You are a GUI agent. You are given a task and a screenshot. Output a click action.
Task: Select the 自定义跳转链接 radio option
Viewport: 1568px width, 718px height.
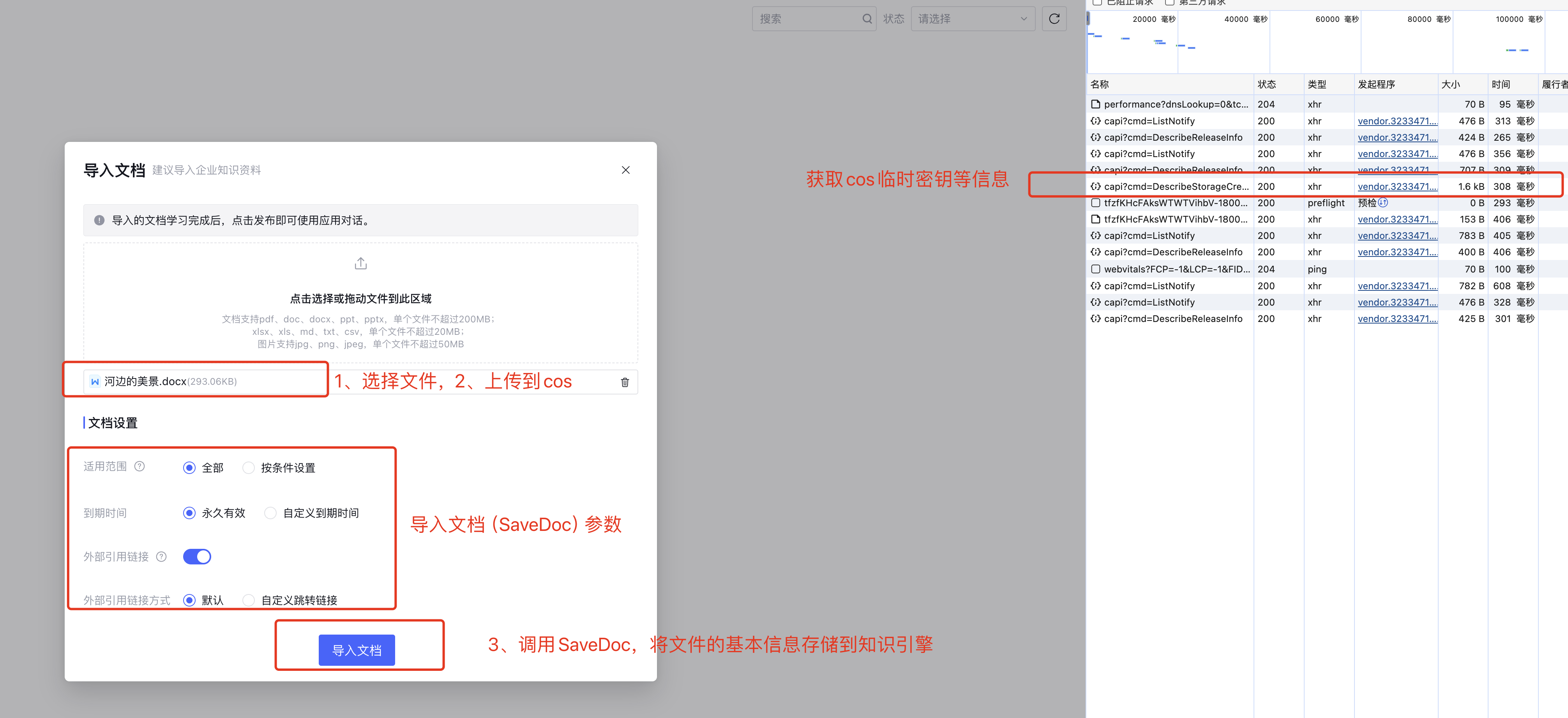tap(248, 600)
